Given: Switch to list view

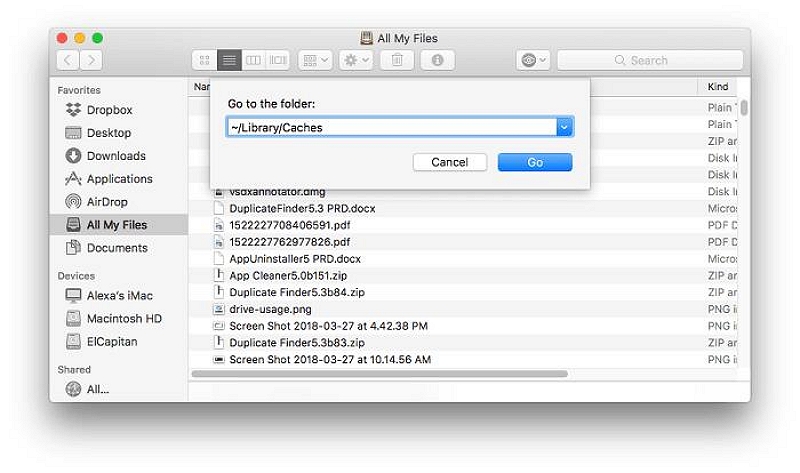Looking at the screenshot, I should click(229, 60).
